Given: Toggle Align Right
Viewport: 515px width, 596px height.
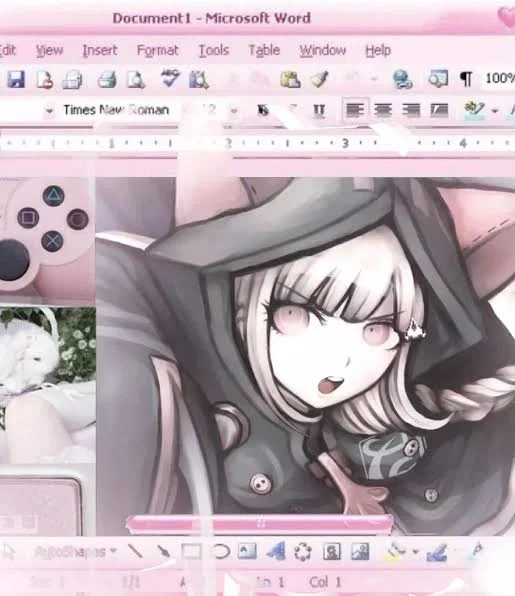Looking at the screenshot, I should click(x=411, y=110).
